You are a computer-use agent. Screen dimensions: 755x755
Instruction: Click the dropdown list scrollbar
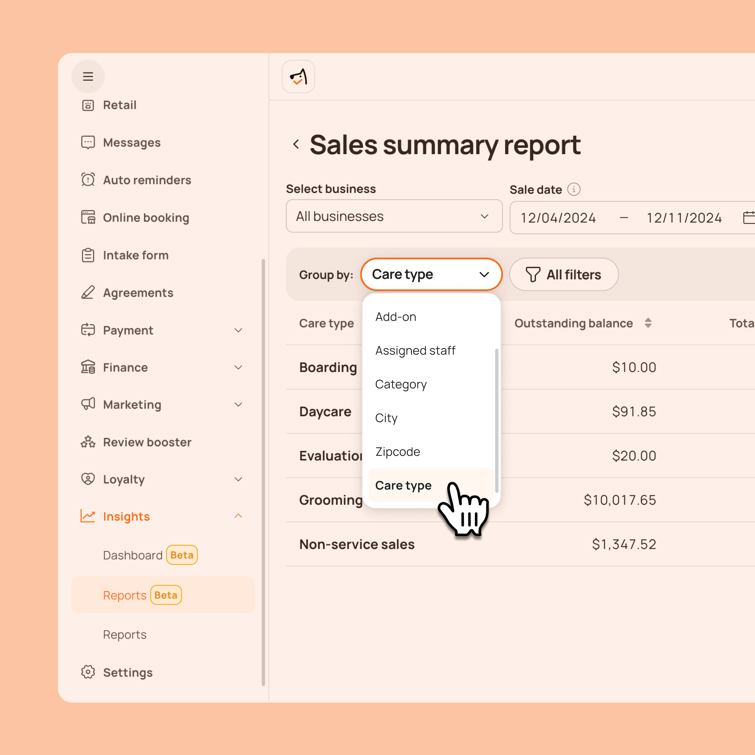click(x=496, y=420)
